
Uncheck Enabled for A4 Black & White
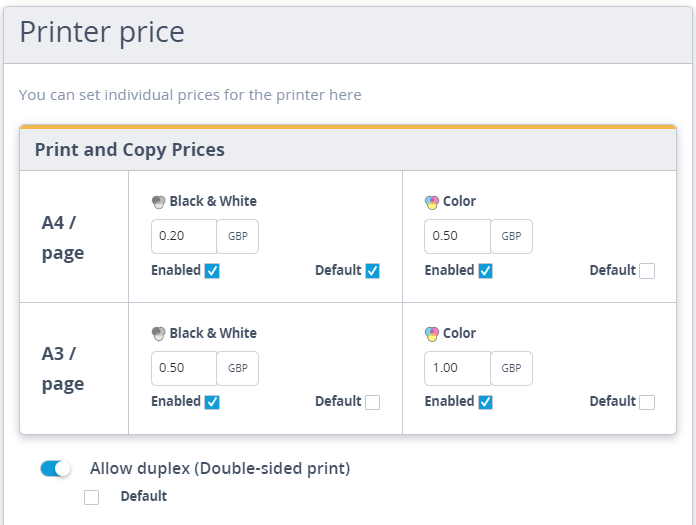[212, 271]
